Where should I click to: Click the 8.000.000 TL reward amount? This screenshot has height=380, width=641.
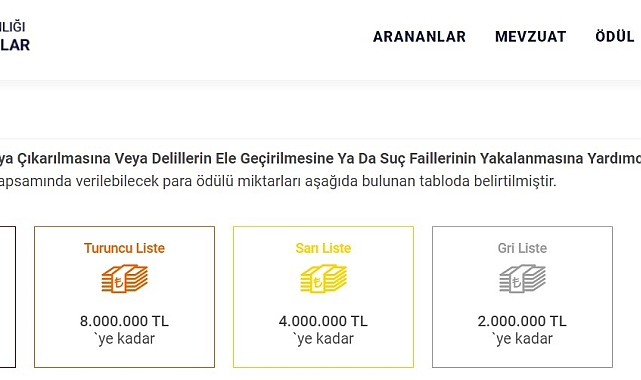coord(124,321)
